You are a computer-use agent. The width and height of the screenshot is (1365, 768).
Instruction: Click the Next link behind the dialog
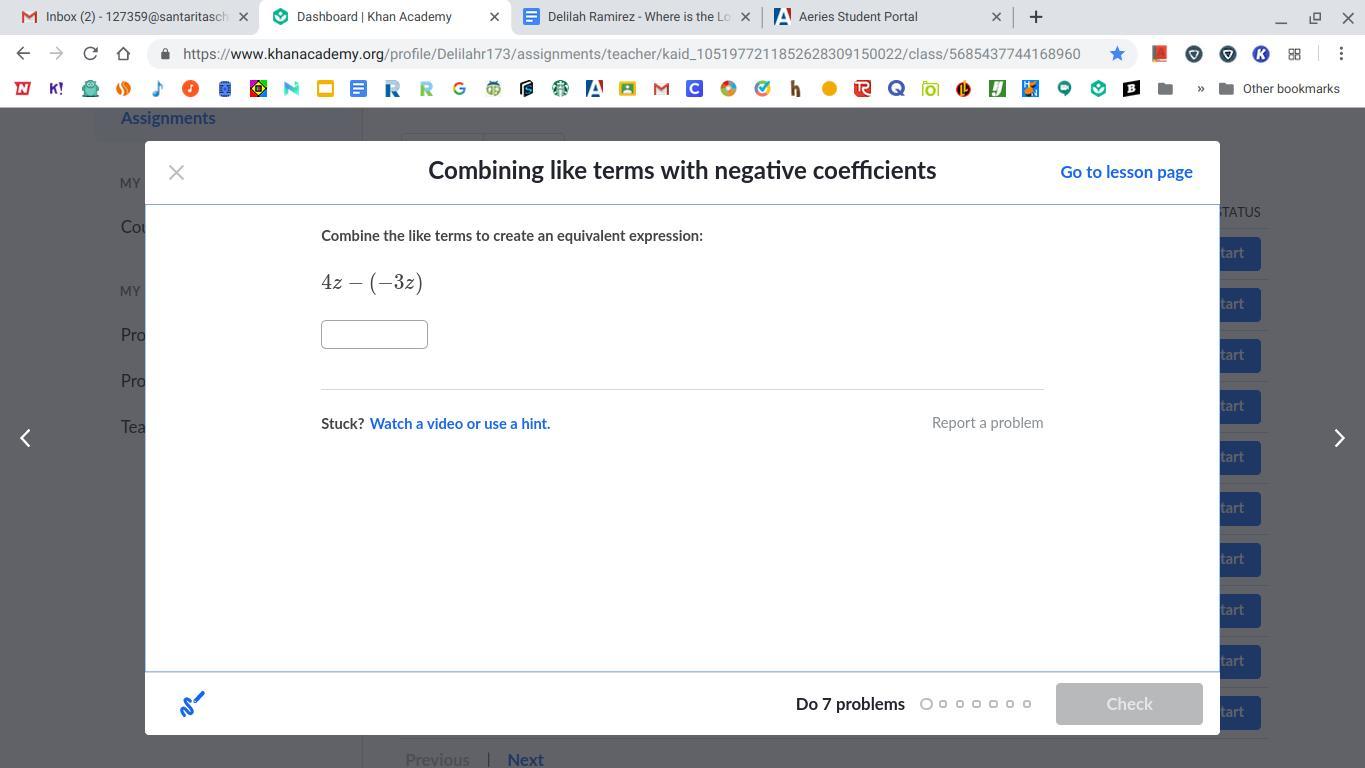click(x=525, y=759)
